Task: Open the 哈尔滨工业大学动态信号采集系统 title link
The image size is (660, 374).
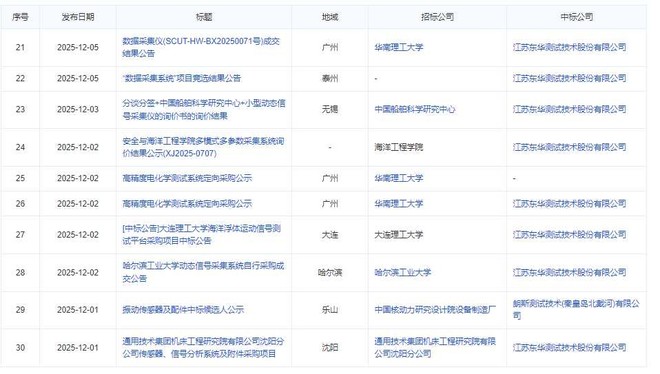Action: pyautogui.click(x=203, y=272)
